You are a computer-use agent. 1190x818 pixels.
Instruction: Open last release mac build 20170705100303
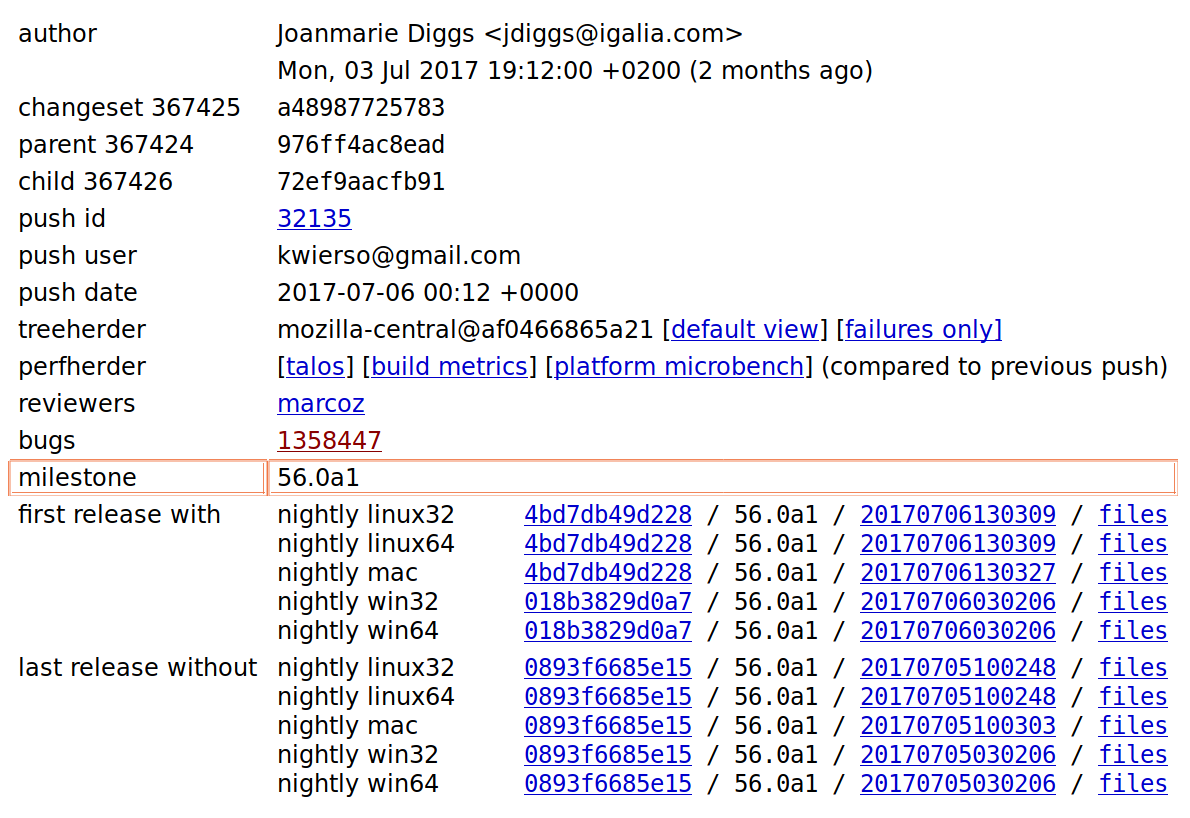(x=958, y=726)
